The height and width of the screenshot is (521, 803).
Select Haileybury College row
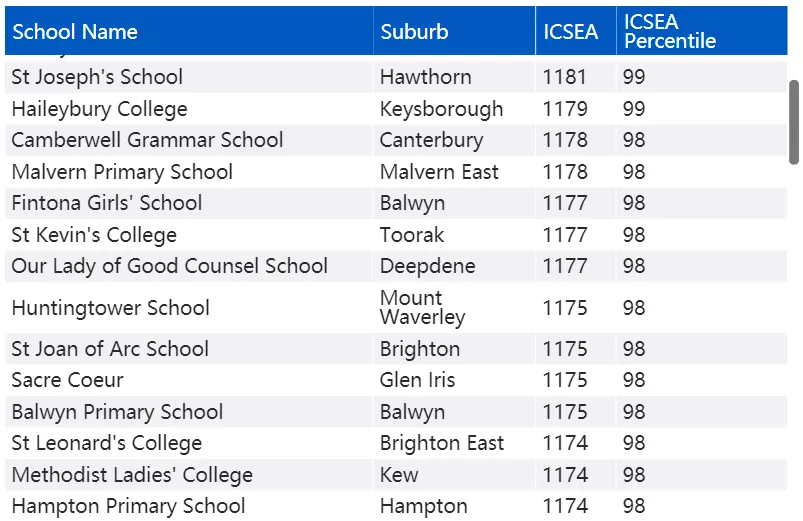[x=396, y=109]
